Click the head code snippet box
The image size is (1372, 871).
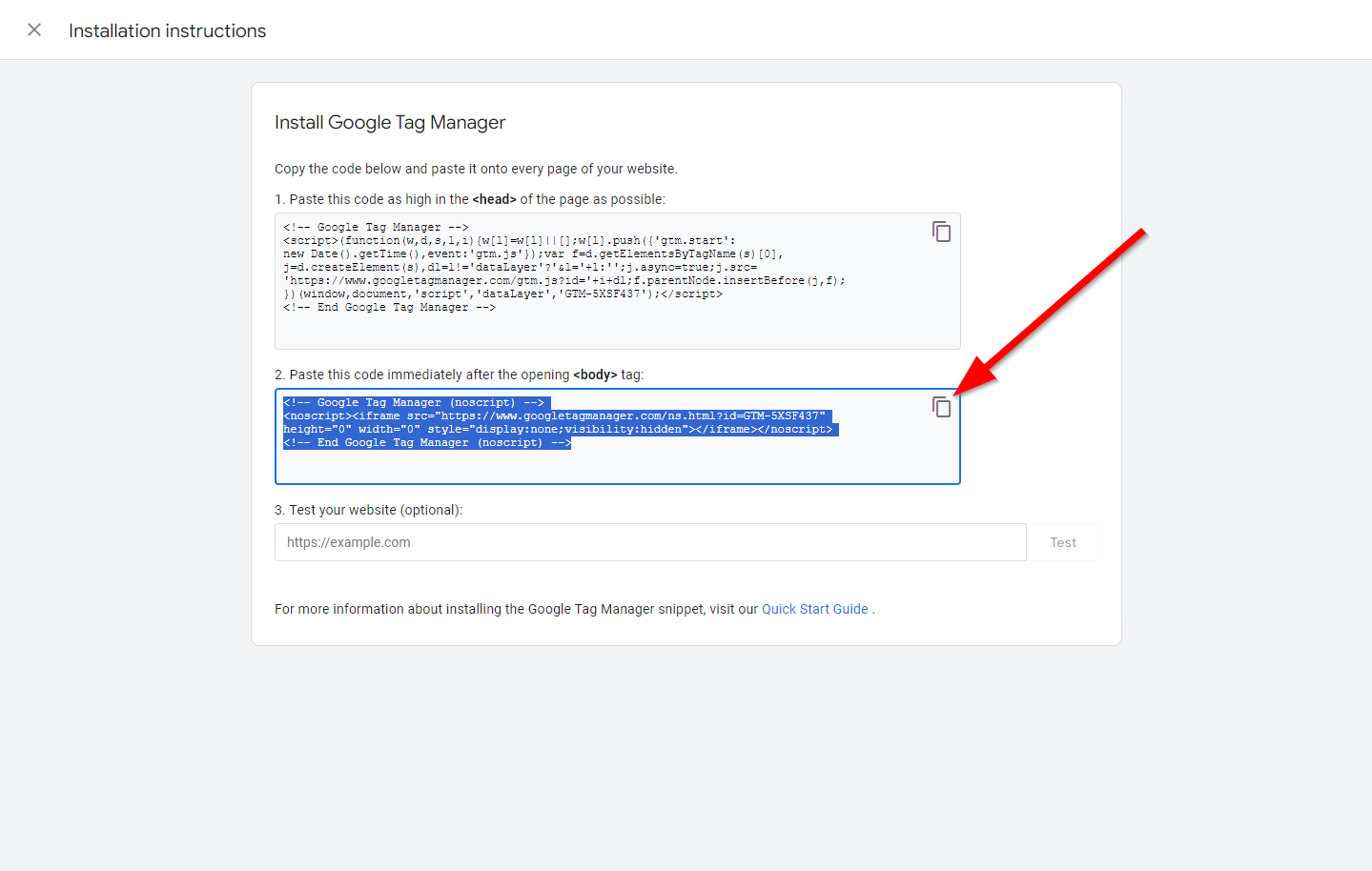[x=617, y=281]
